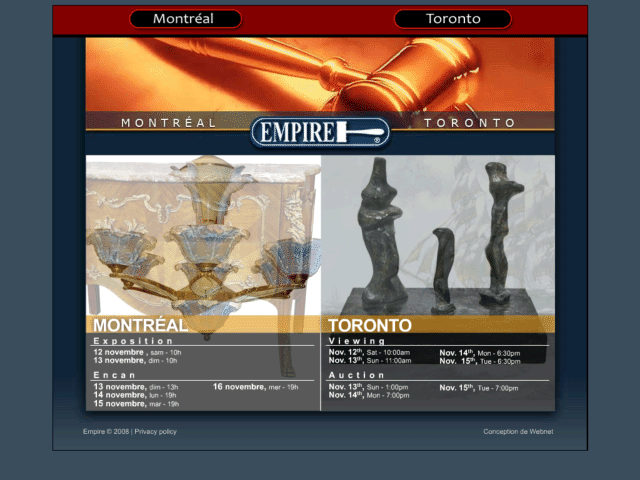Open the Conception de Webnet link

pyautogui.click(x=518, y=431)
